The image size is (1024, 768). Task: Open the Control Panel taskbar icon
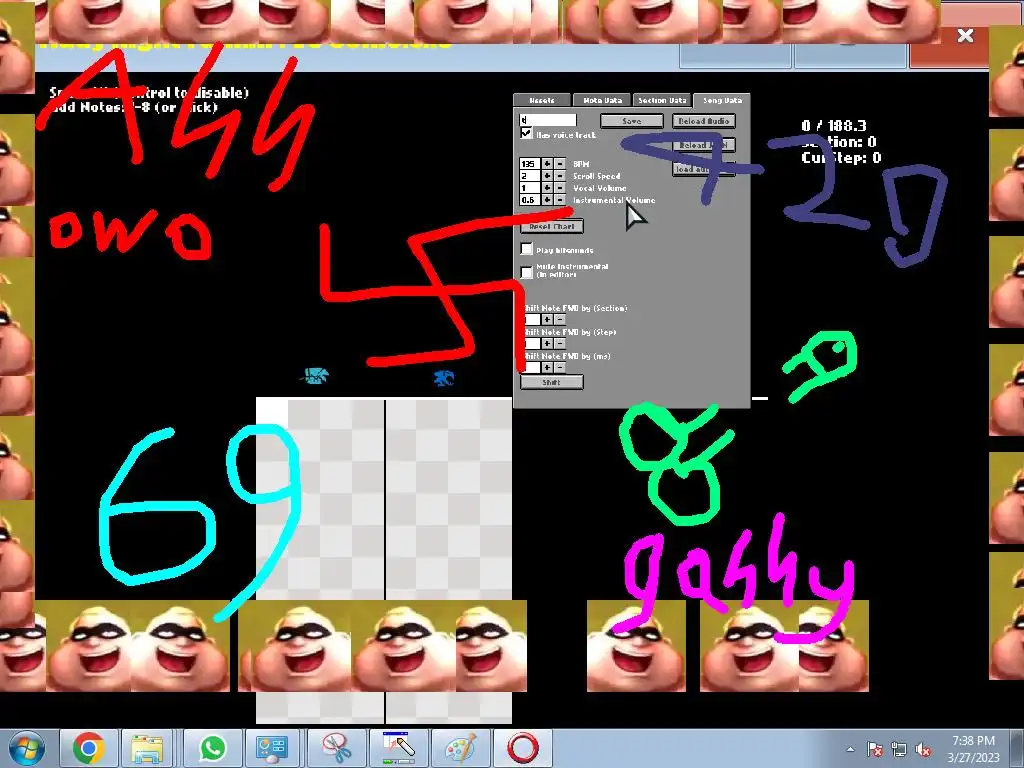coord(272,748)
